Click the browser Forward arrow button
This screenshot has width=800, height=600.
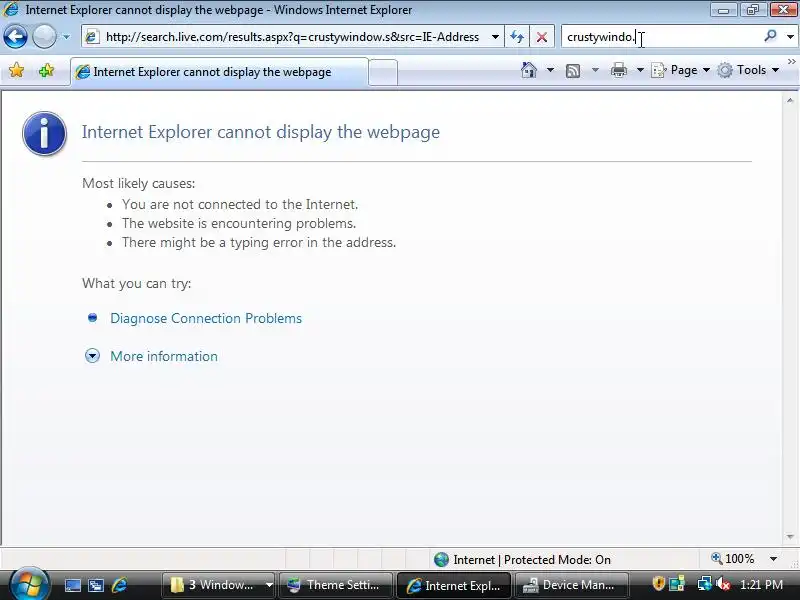44,37
